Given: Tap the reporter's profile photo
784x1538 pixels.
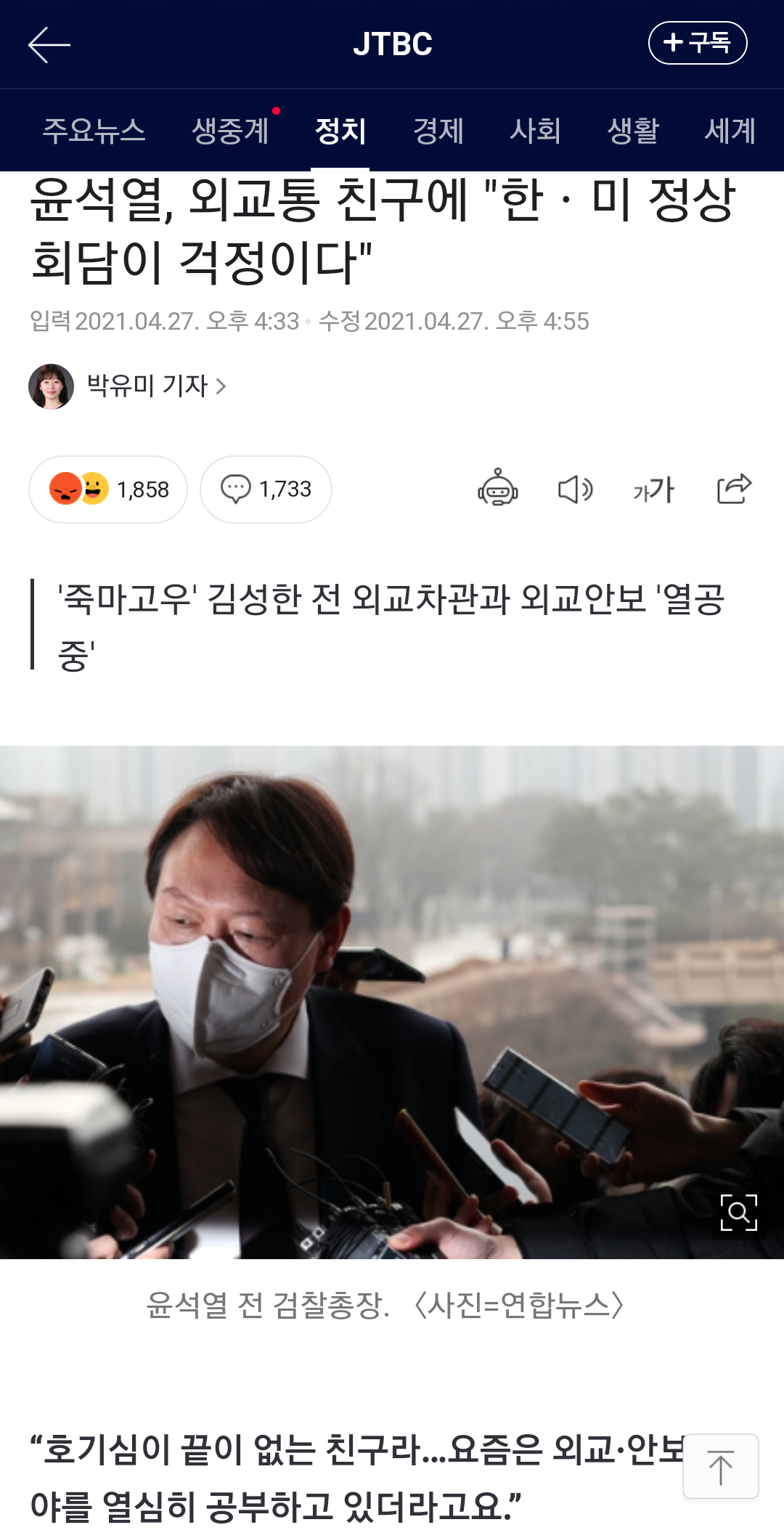Looking at the screenshot, I should (x=51, y=386).
